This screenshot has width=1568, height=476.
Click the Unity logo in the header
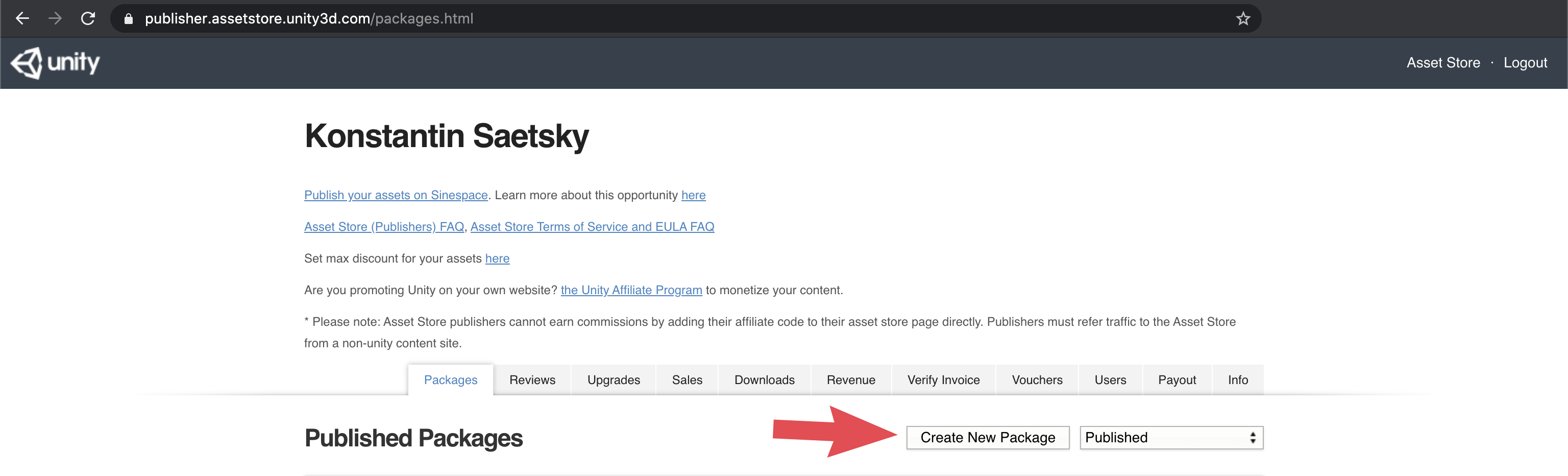(56, 63)
